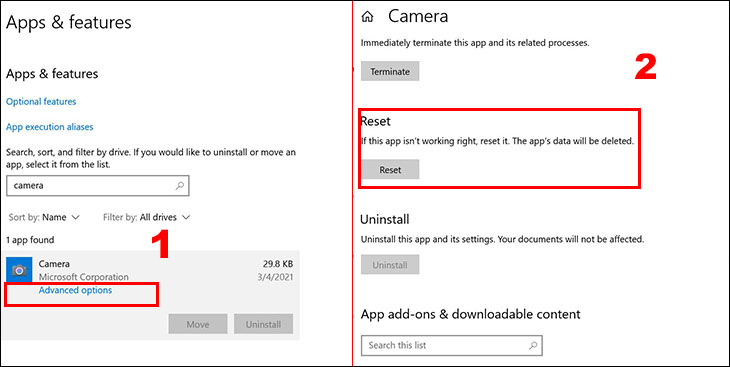Image resolution: width=730 pixels, height=367 pixels.
Task: Click the Move button
Action: point(198,324)
